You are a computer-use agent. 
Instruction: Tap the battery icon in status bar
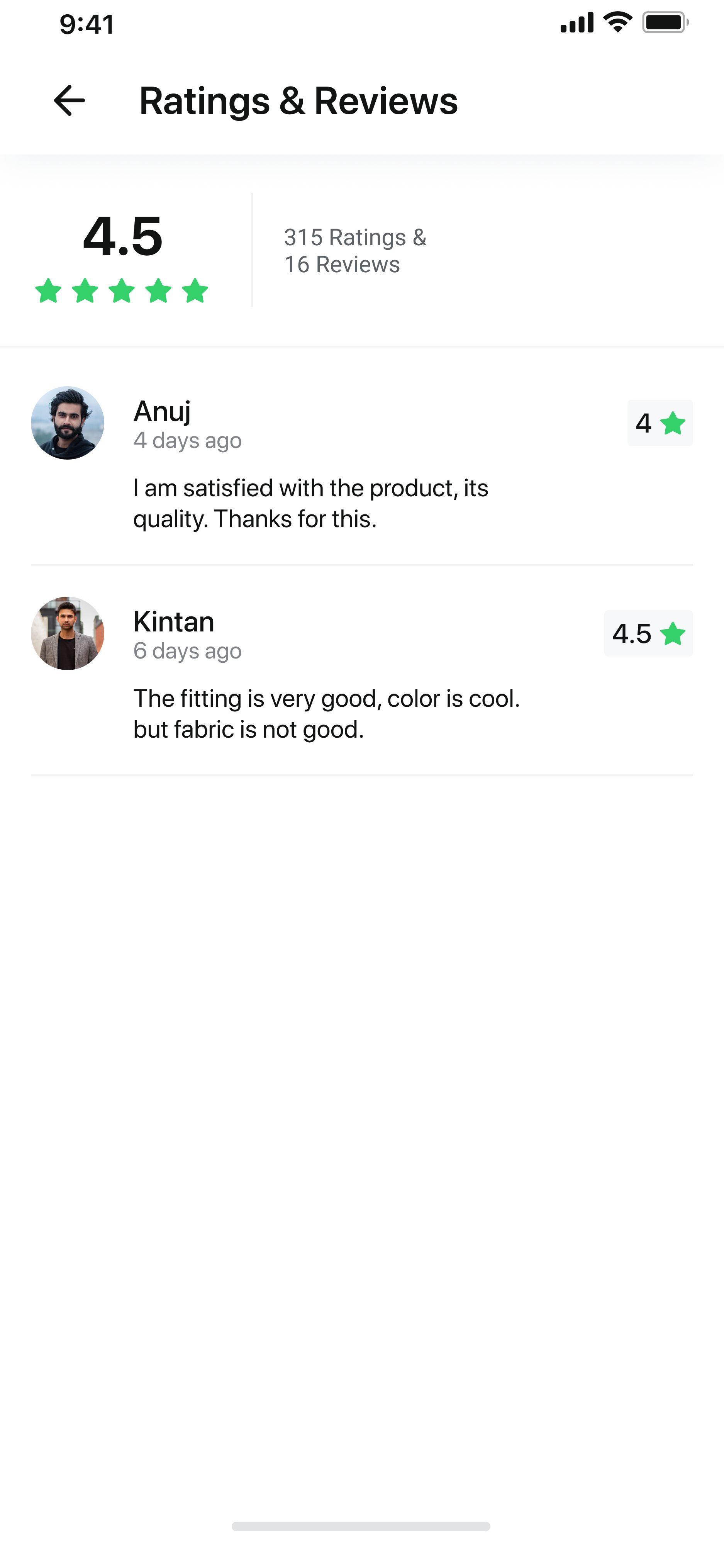pyautogui.click(x=665, y=23)
